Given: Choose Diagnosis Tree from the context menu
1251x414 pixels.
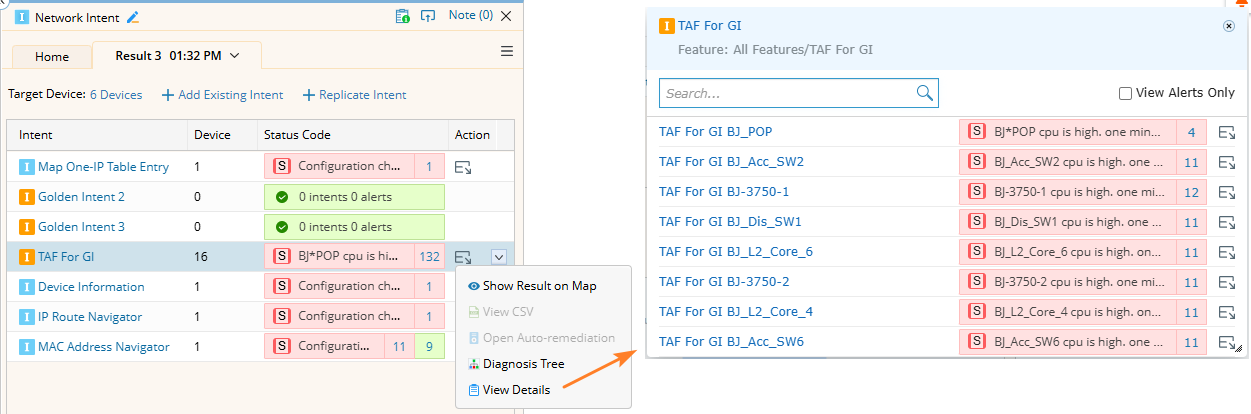Looking at the screenshot, I should click(x=523, y=364).
